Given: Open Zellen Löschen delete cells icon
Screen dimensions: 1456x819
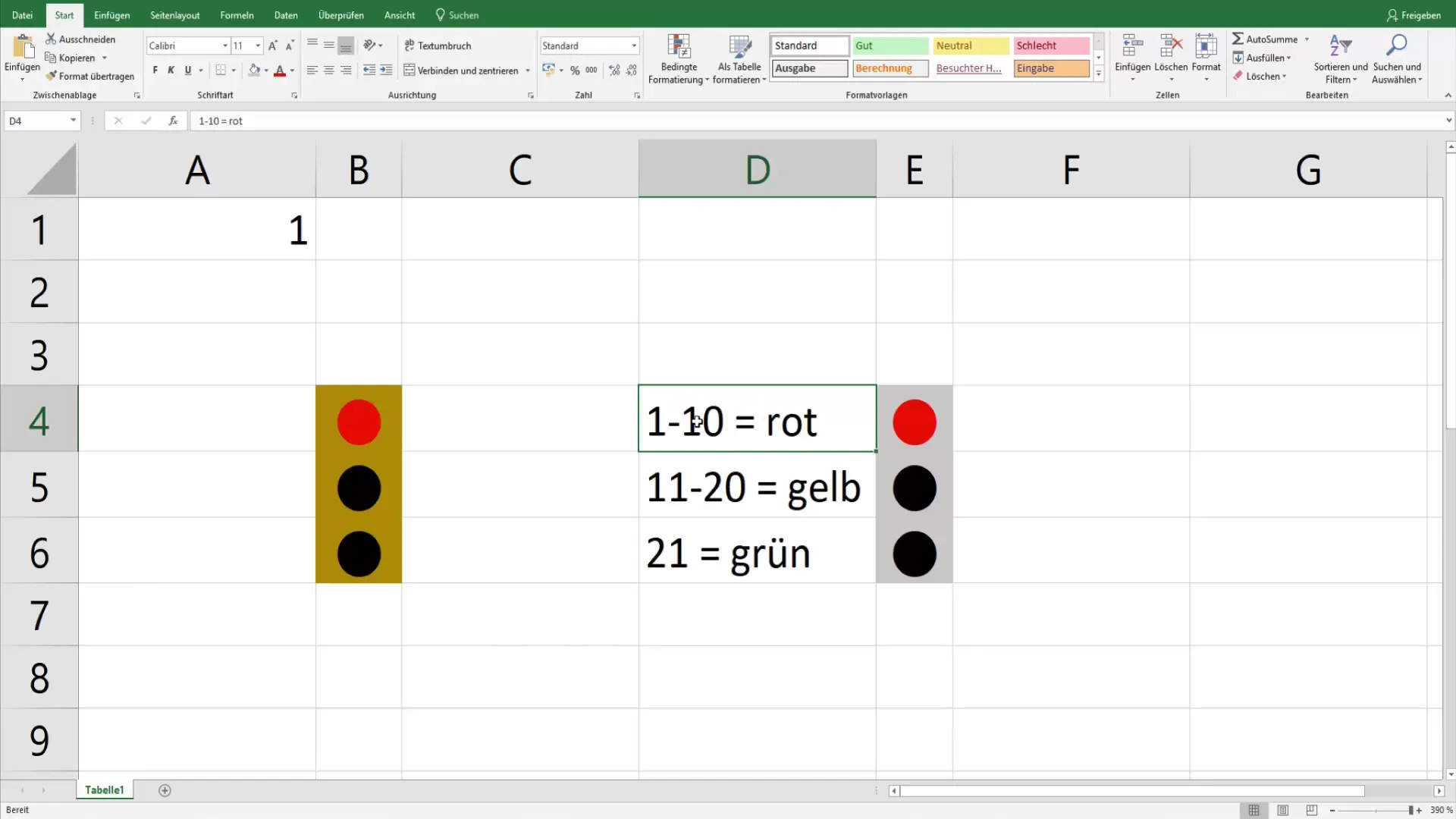Looking at the screenshot, I should (1171, 47).
